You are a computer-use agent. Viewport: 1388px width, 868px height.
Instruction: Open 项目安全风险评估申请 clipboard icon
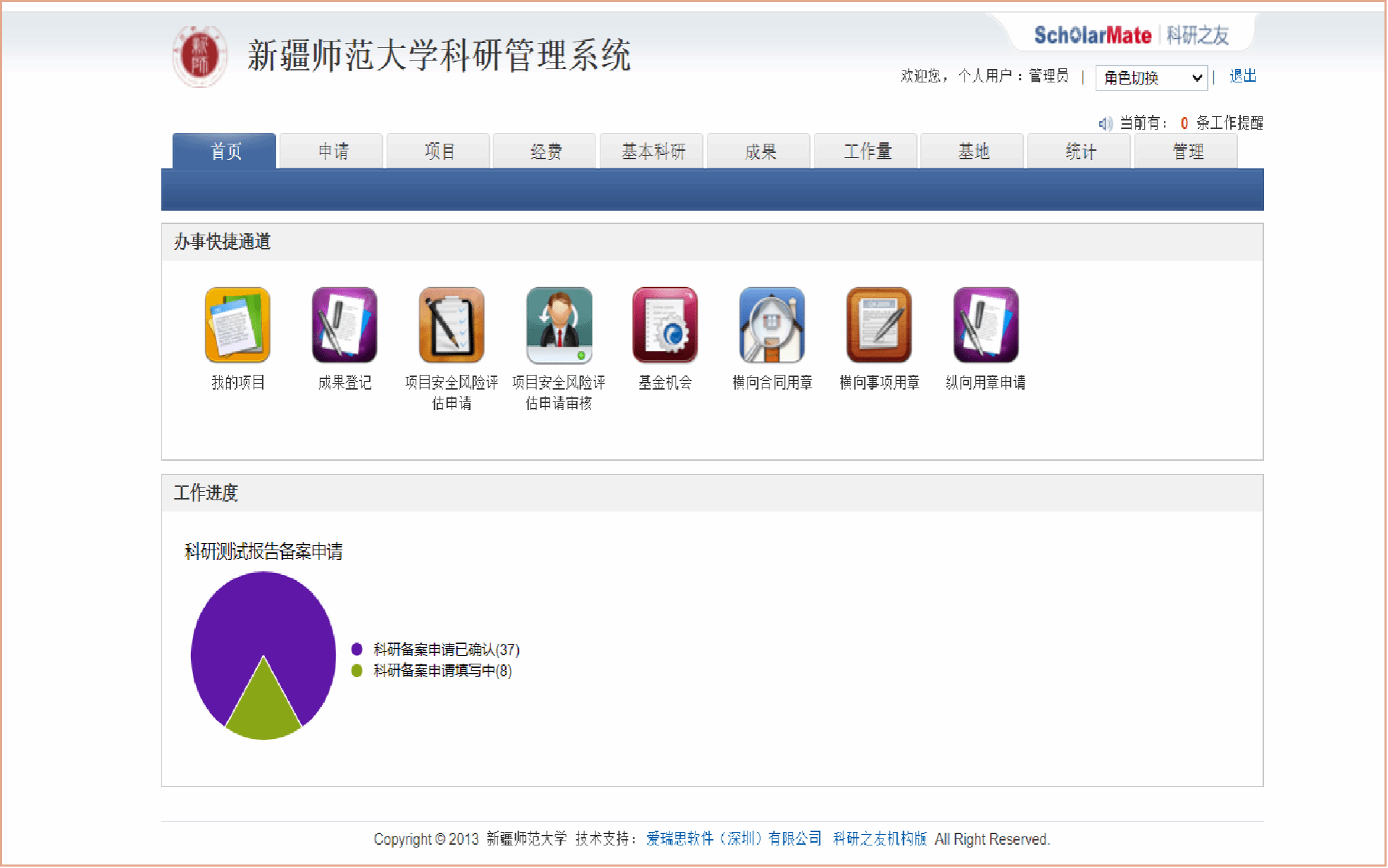click(452, 325)
